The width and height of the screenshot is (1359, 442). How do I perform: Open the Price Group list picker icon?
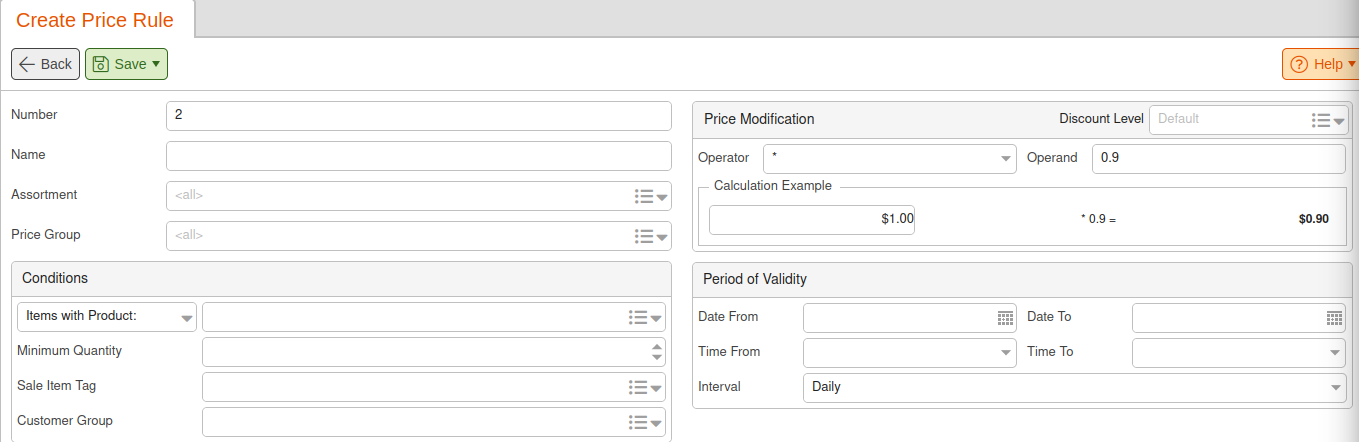pos(651,237)
